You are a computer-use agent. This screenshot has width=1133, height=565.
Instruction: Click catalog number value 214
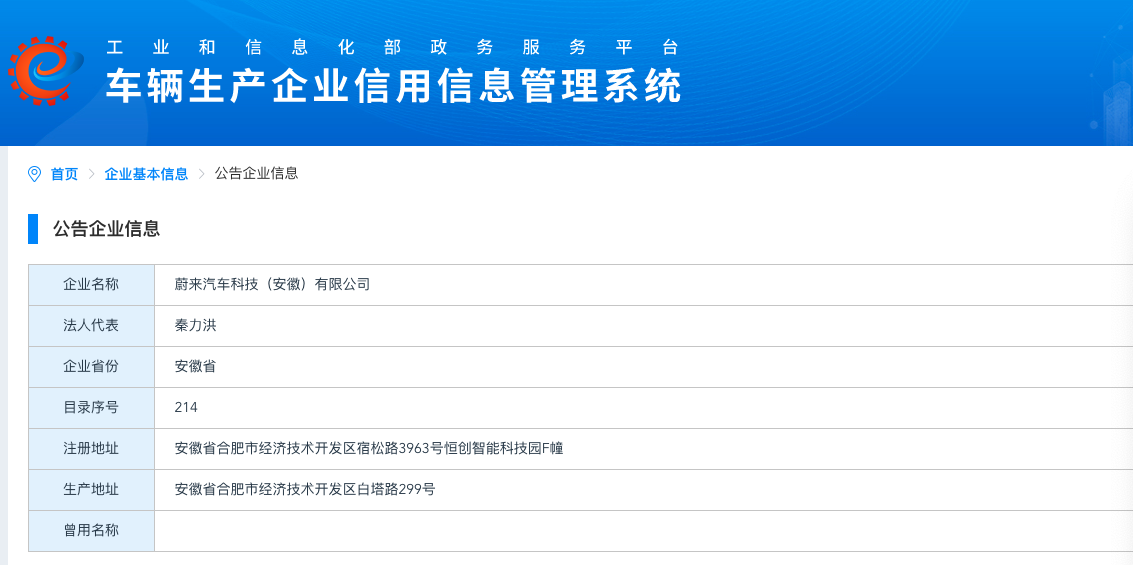186,408
